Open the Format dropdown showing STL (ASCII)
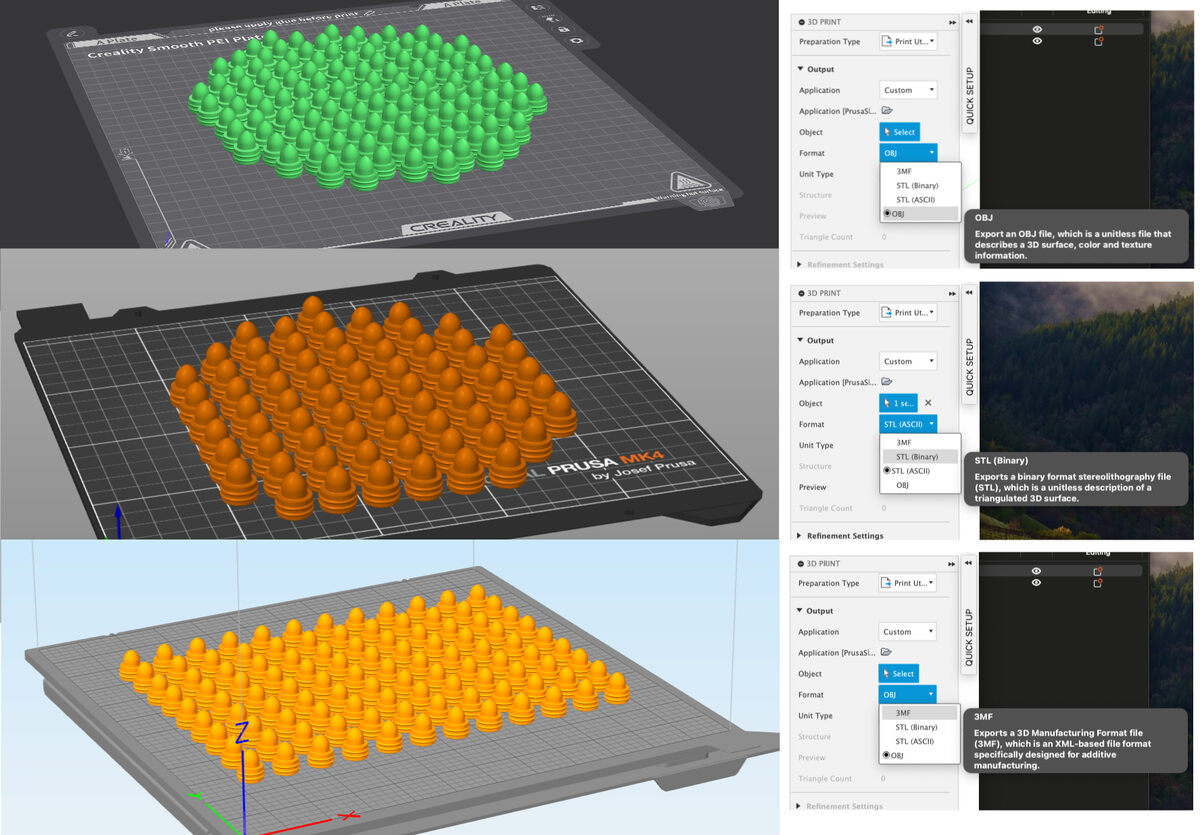Screen dimensions: 1200x835 (908, 424)
